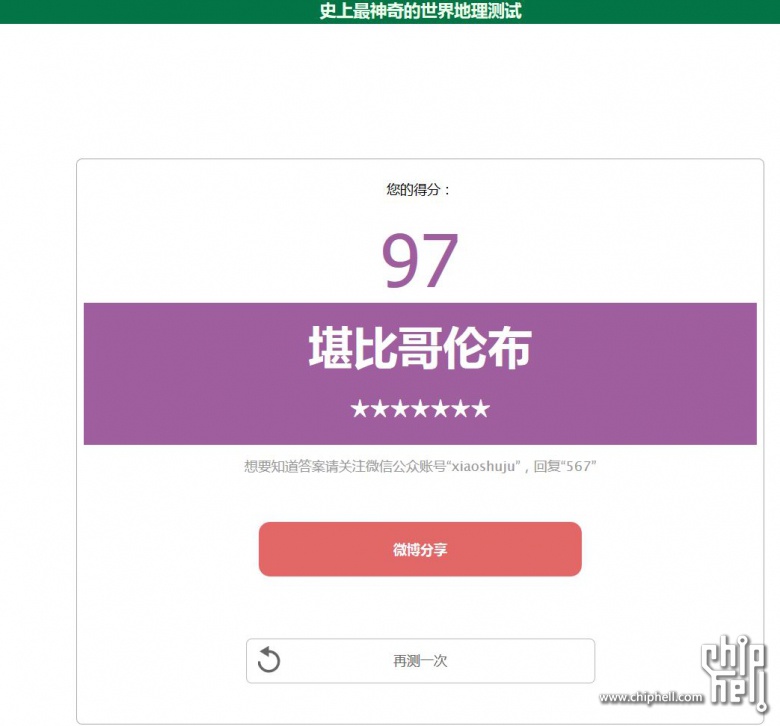
Task: Click the 微博分享 share button
Action: 420,549
